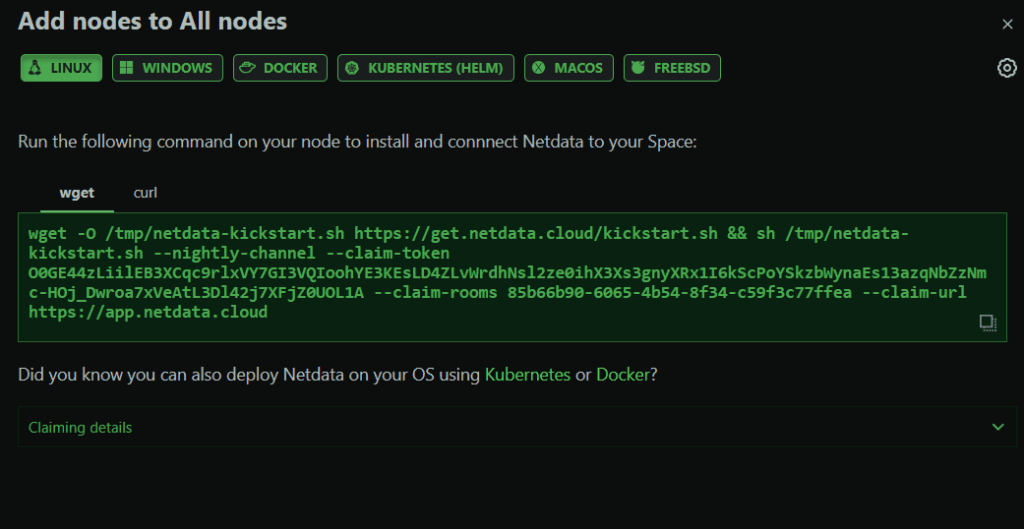This screenshot has width=1024, height=529.
Task: Copy the install command to clipboard
Action: pyautogui.click(x=988, y=323)
